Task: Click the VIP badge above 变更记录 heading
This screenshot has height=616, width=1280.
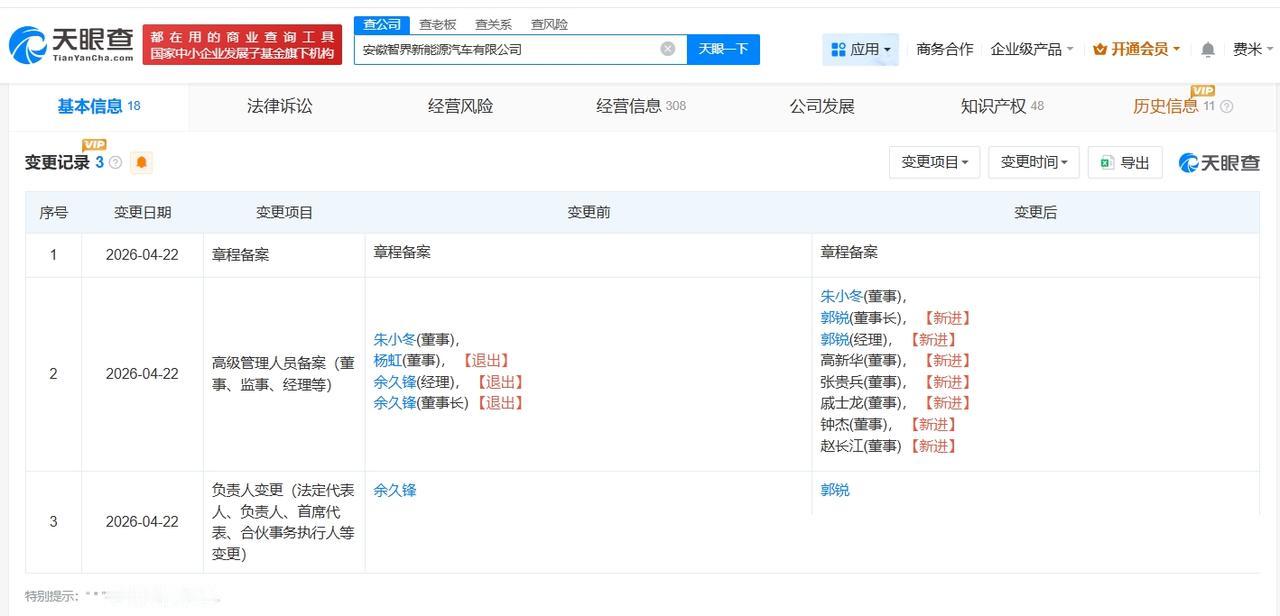Action: coord(94,144)
